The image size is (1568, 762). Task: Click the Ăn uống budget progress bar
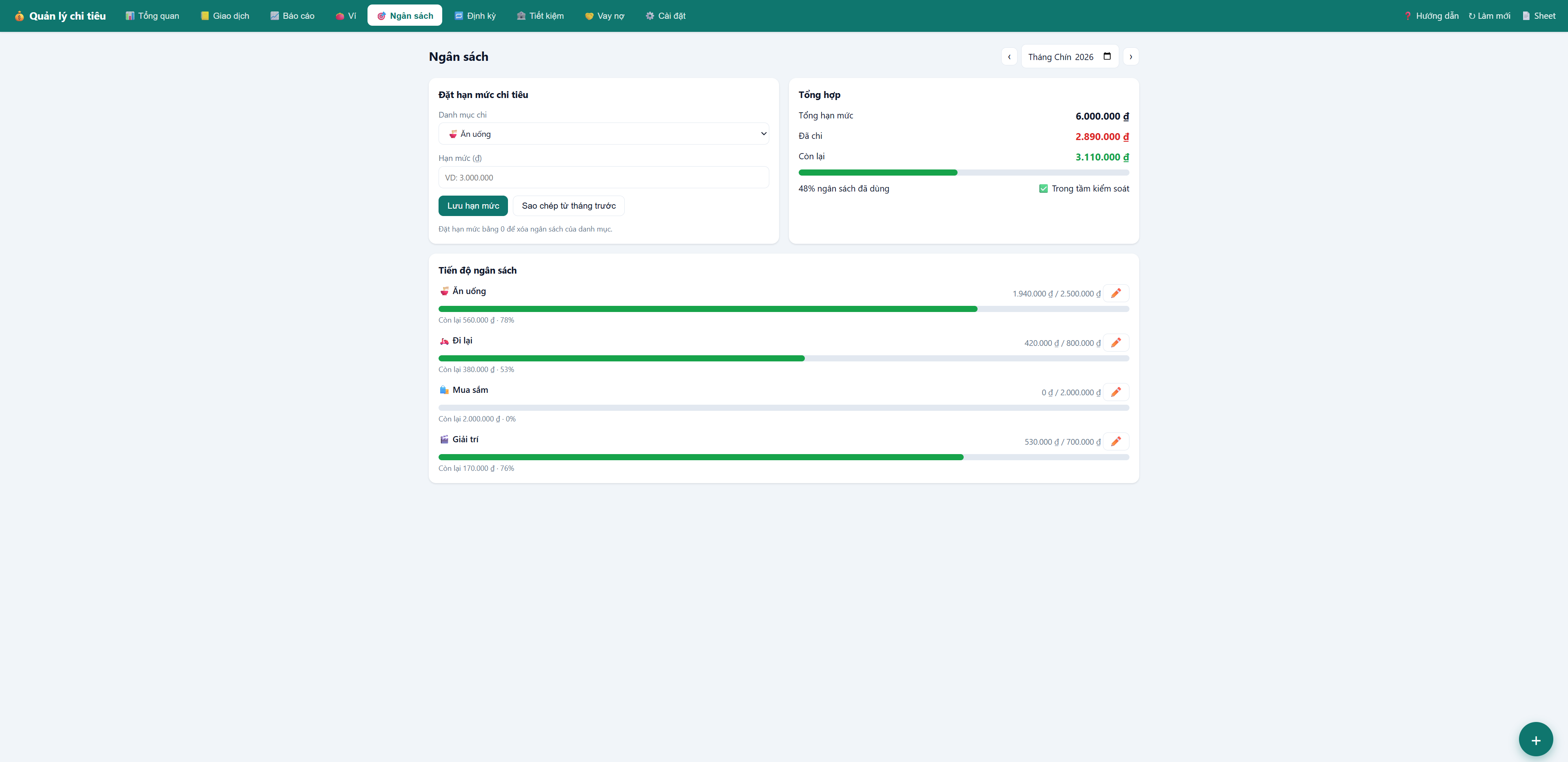coord(784,309)
